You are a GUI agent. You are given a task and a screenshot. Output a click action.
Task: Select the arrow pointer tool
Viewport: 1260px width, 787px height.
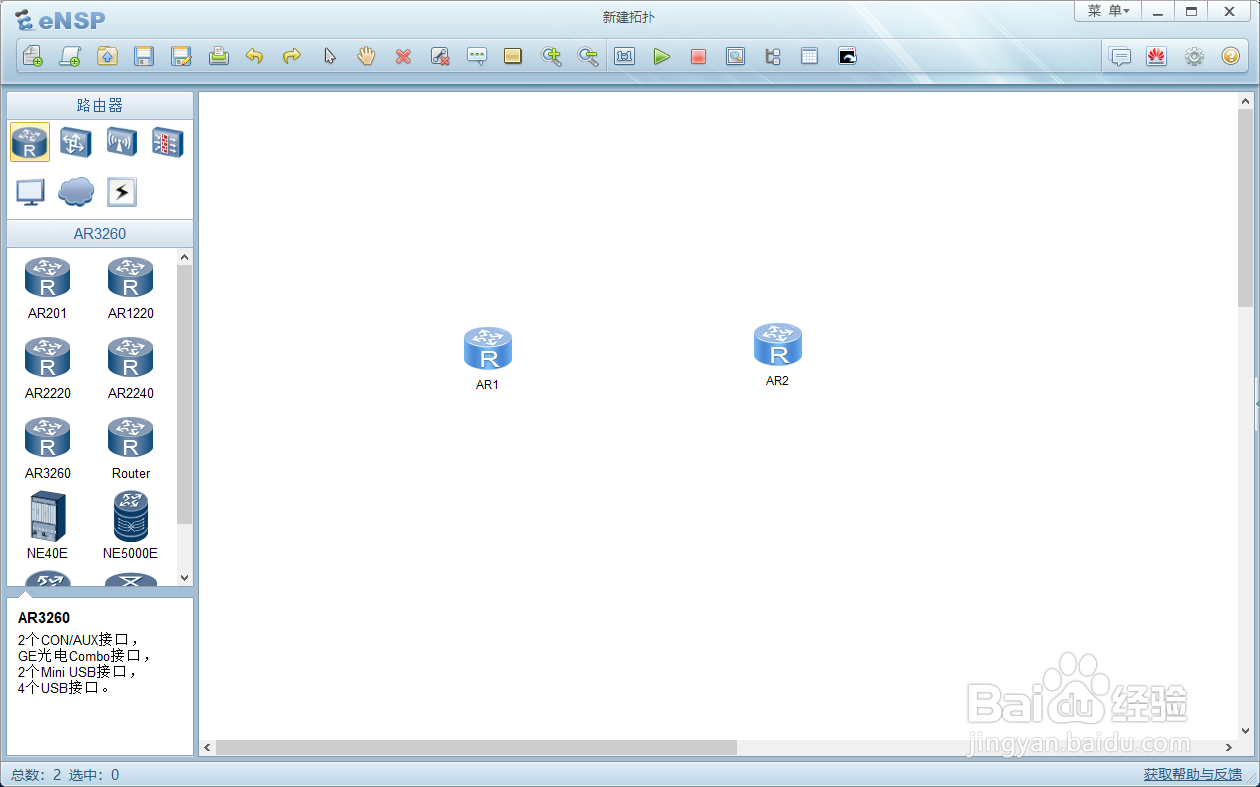click(x=329, y=57)
